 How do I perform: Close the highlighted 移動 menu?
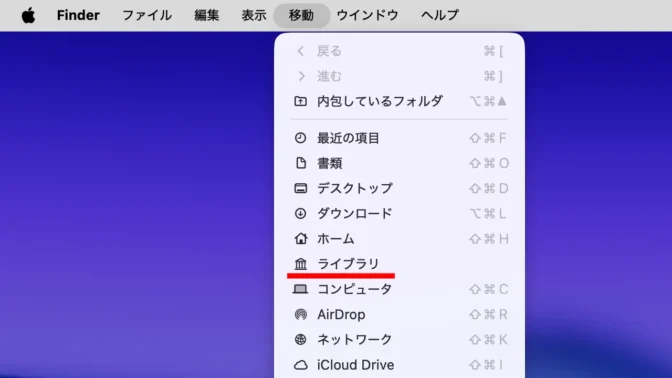pyautogui.click(x=301, y=15)
